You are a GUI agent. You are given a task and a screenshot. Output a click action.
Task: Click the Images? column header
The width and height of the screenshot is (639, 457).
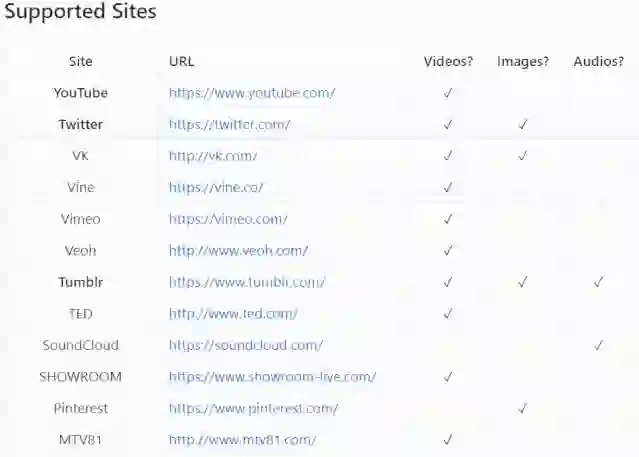pos(523,61)
